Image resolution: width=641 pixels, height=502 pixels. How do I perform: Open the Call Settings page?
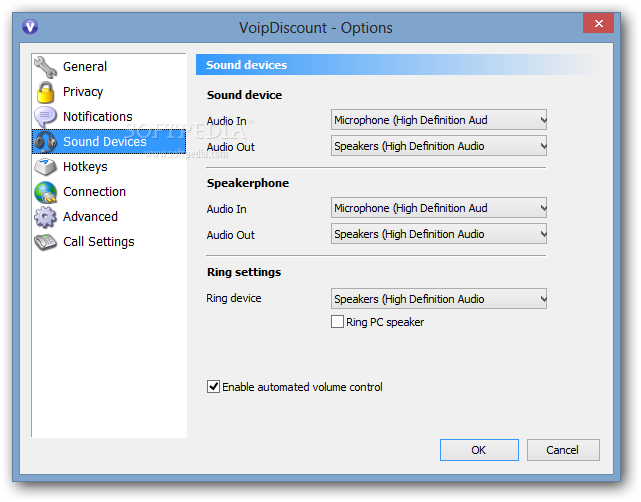coord(109,242)
